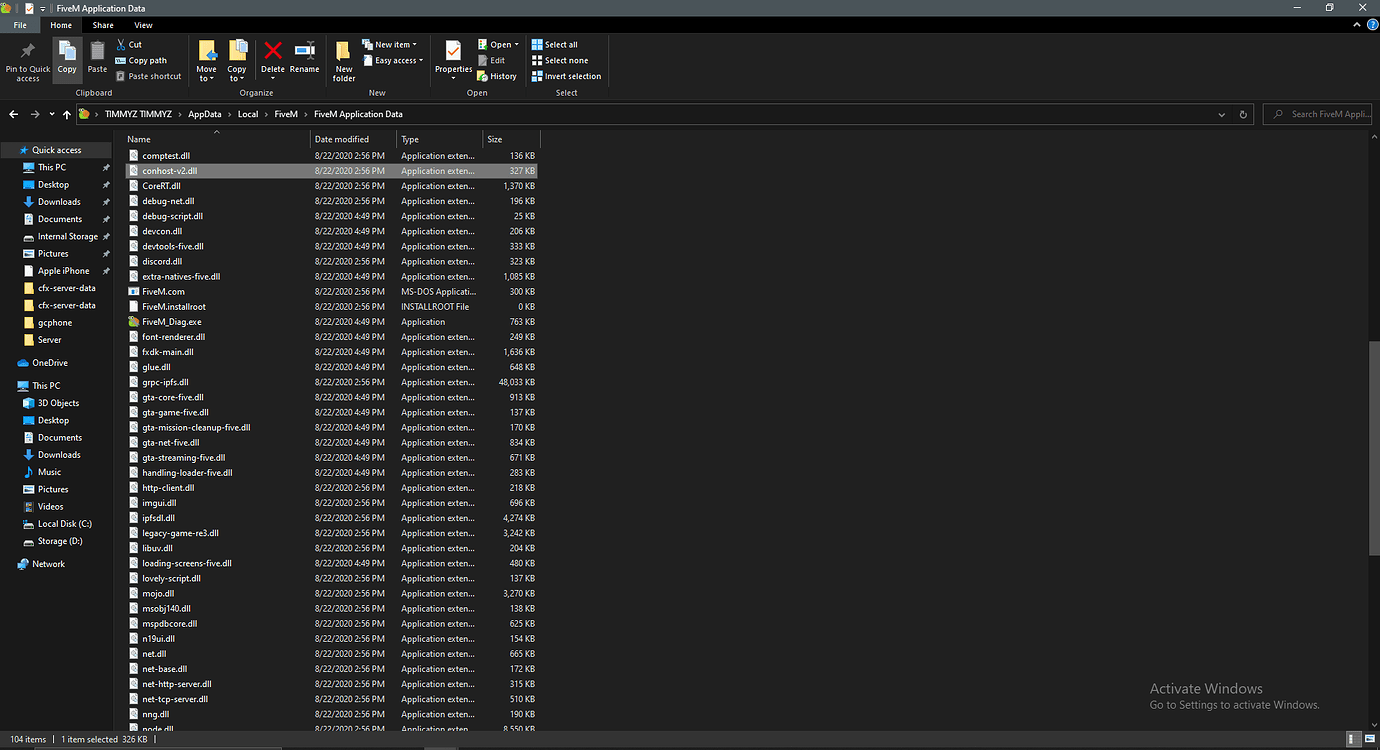Open Properties using the ribbon icon
Image resolution: width=1380 pixels, height=750 pixels.
pyautogui.click(x=453, y=58)
